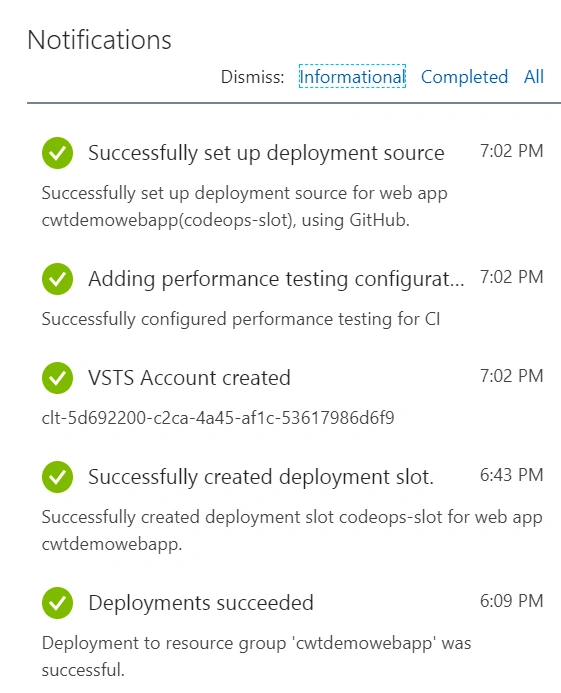Click 'Successfully configured performance testing for CI' text
The height and width of the screenshot is (693, 561).
coord(241,319)
